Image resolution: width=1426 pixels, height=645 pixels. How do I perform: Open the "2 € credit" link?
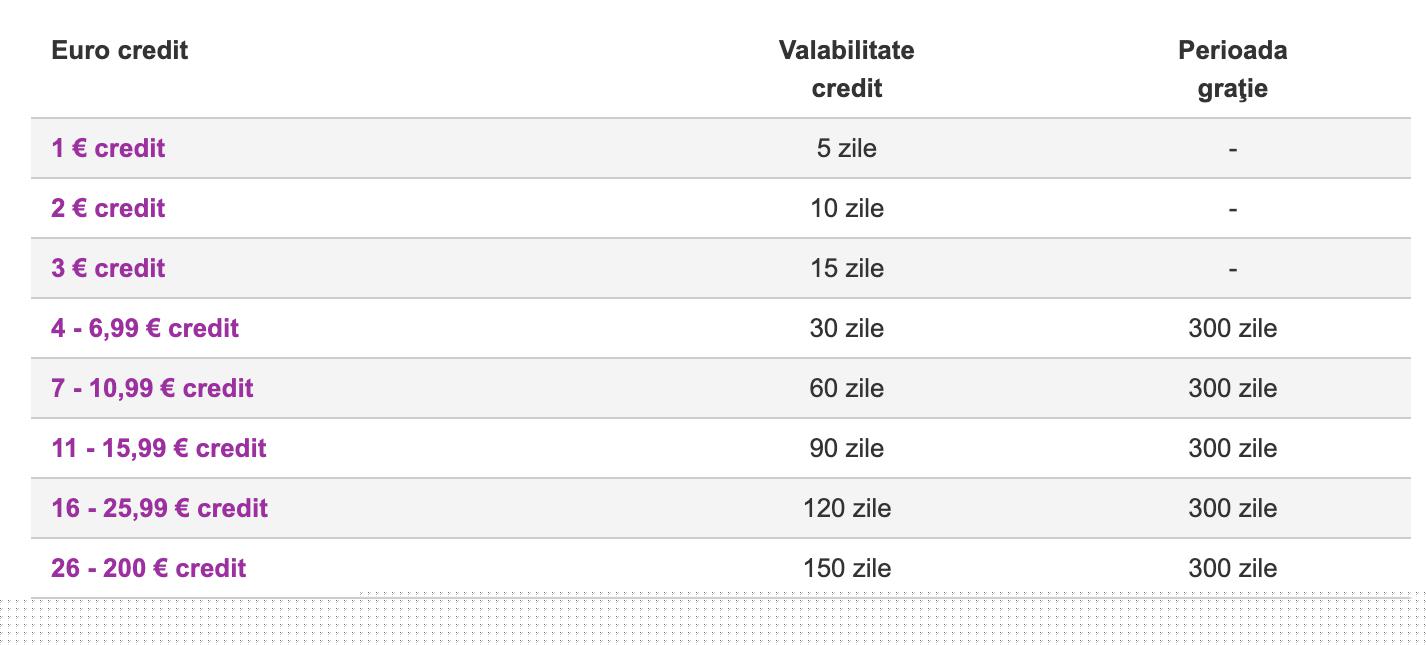click(108, 208)
